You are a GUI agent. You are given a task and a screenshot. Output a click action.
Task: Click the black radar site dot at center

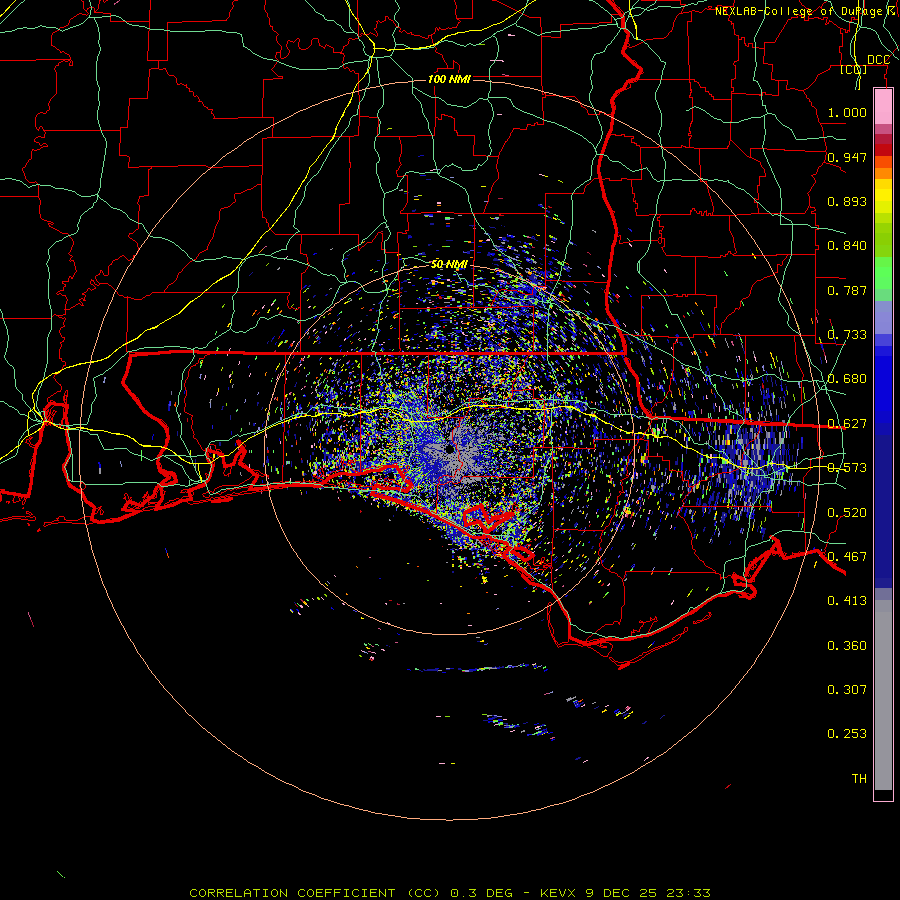tap(449, 449)
